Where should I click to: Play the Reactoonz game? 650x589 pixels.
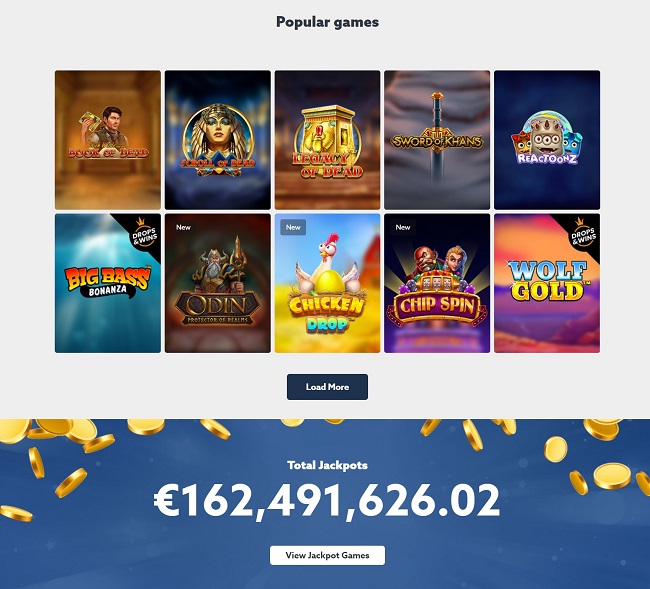[x=547, y=140]
